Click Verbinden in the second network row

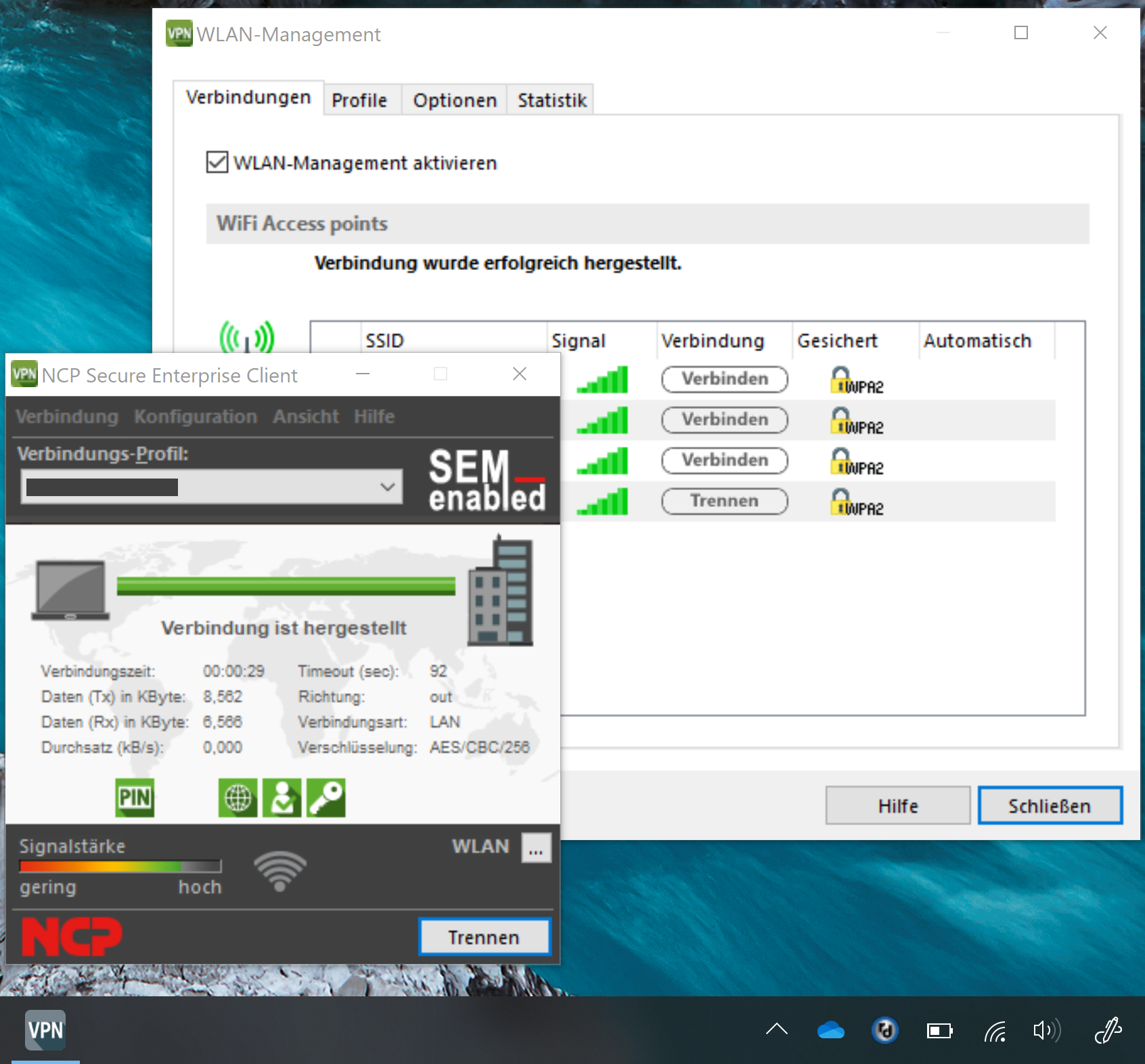[725, 420]
